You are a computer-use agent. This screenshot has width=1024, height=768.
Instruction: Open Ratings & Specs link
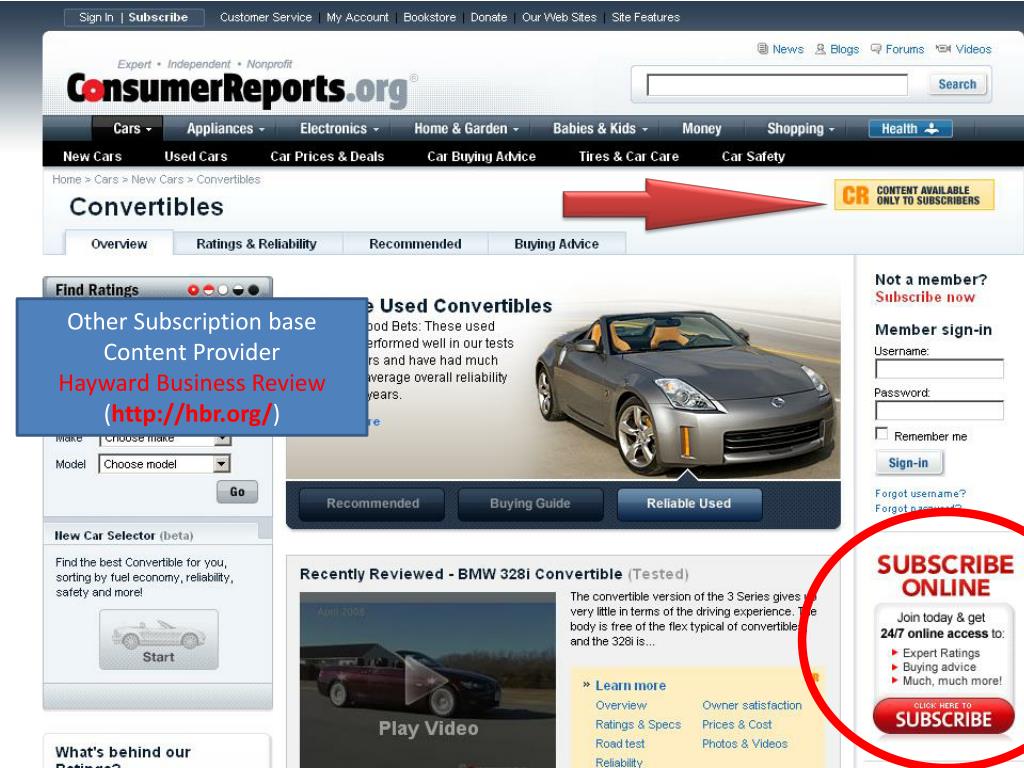click(638, 724)
